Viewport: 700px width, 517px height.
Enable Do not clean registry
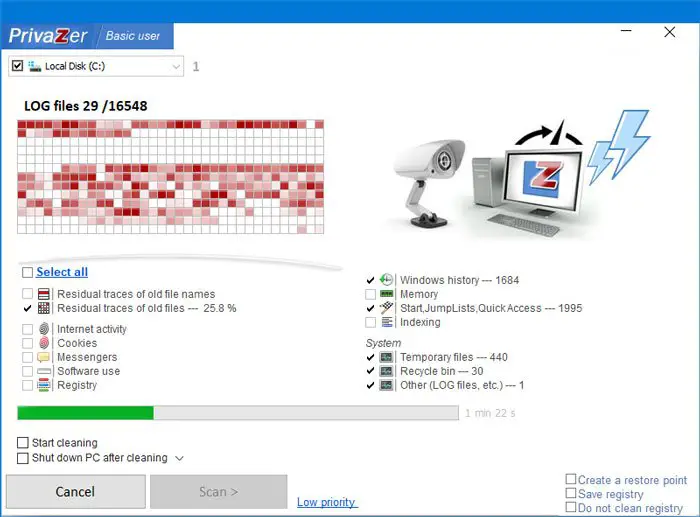571,507
